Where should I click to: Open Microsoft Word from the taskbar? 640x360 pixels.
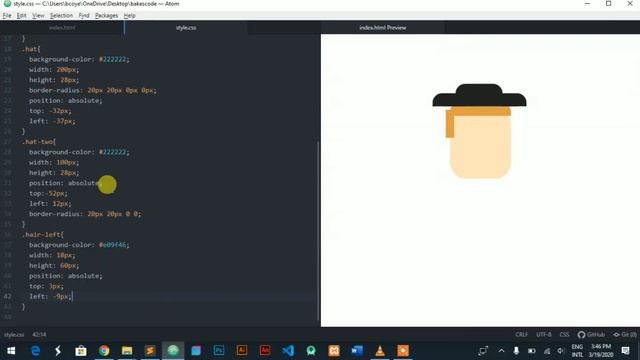(357, 351)
